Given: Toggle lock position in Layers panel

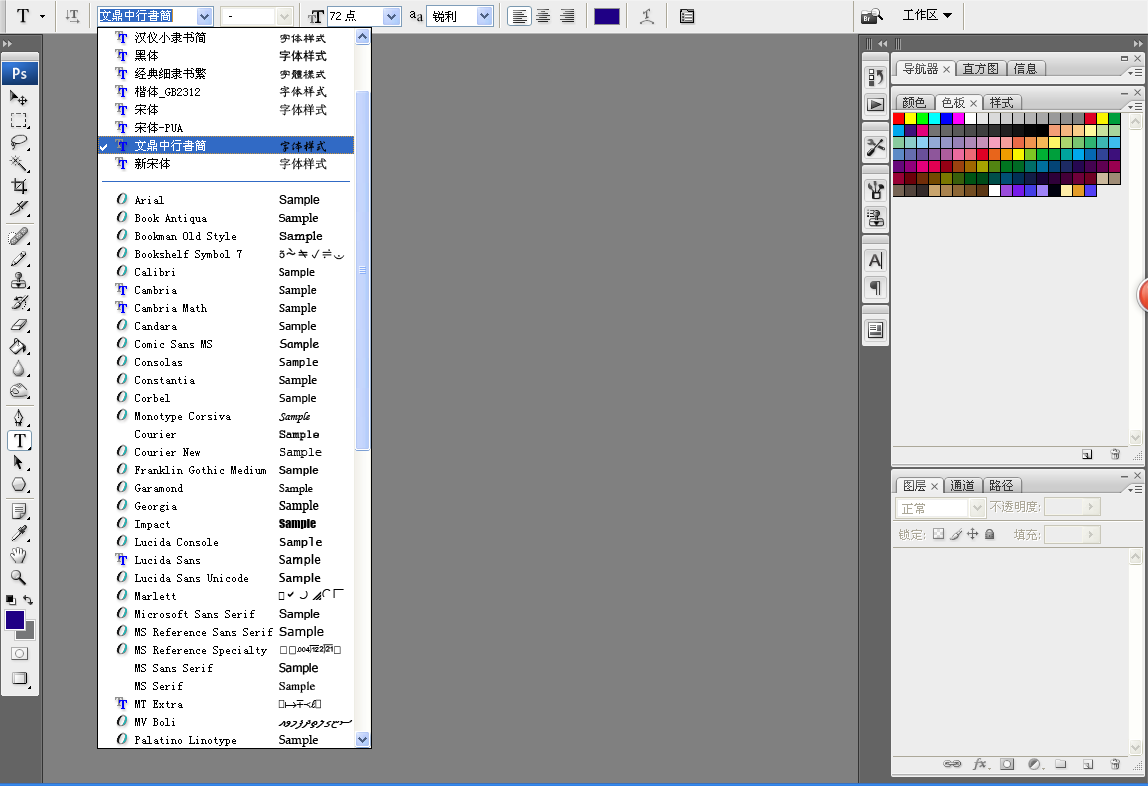Looking at the screenshot, I should [972, 534].
